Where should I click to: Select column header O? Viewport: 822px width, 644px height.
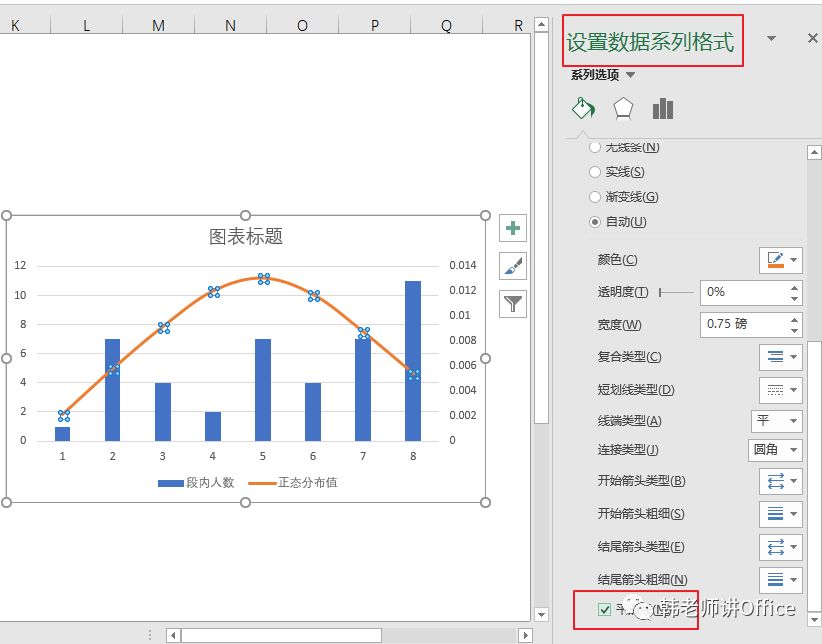(x=302, y=25)
